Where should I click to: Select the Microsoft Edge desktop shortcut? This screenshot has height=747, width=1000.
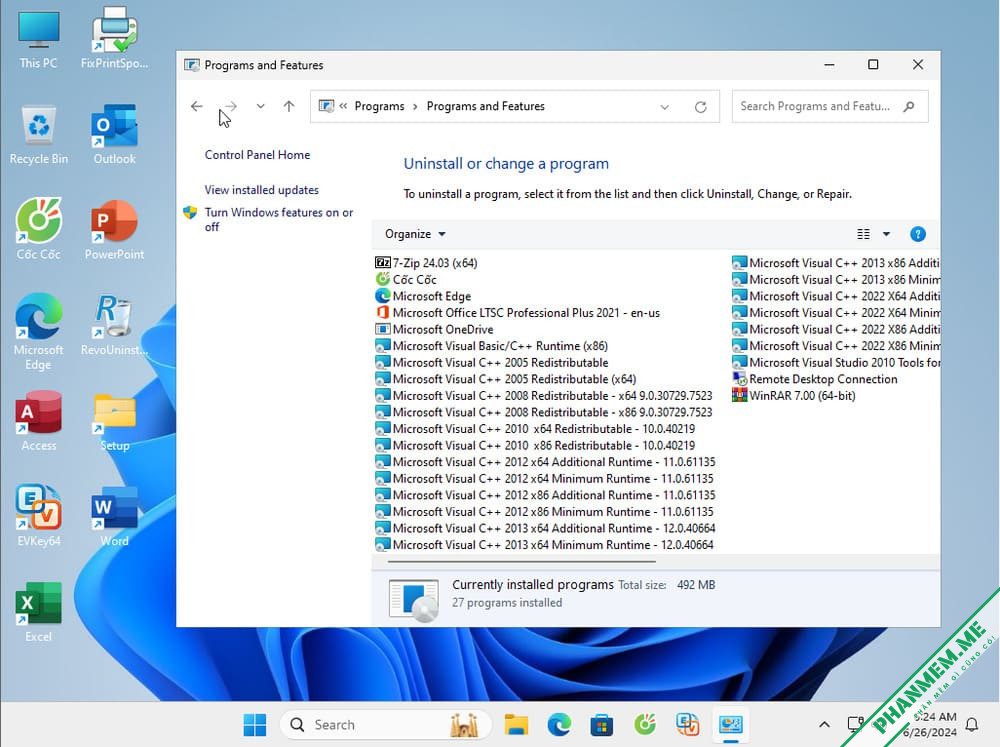(x=38, y=332)
